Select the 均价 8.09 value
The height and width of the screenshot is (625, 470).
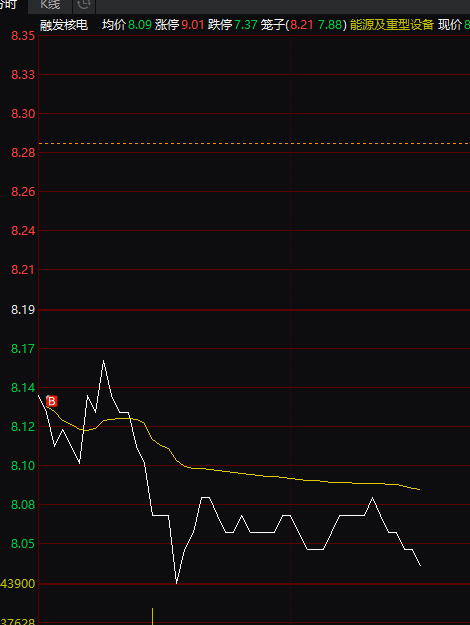140,25
